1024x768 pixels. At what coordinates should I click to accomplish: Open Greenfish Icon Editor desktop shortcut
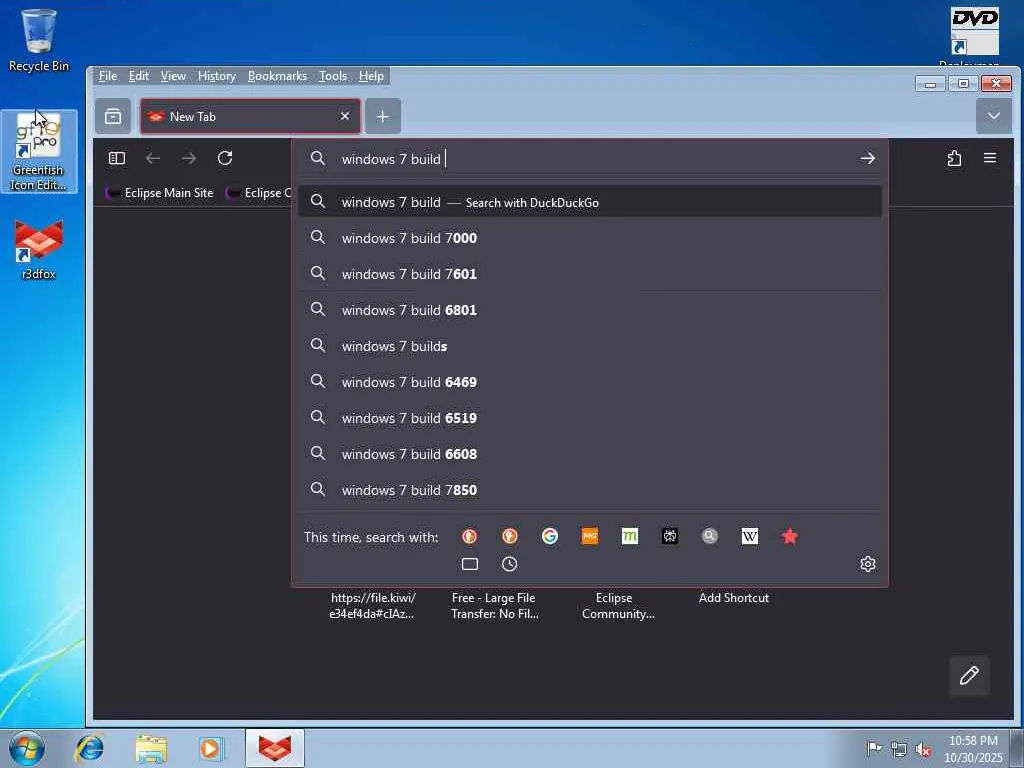click(39, 152)
